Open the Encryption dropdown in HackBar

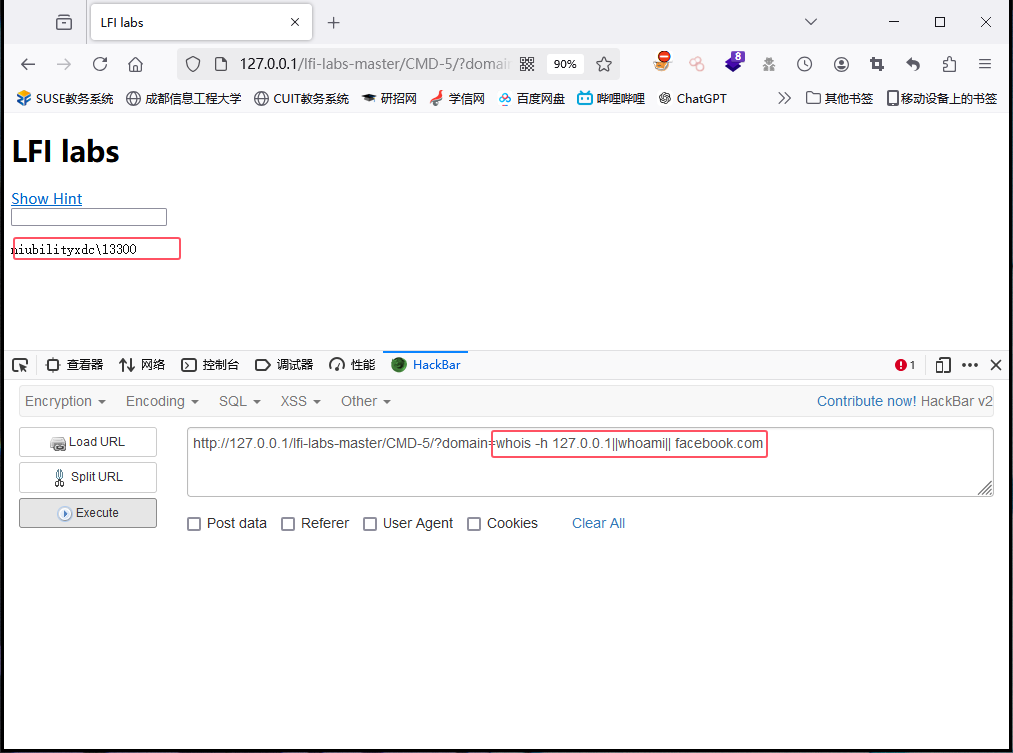(64, 400)
